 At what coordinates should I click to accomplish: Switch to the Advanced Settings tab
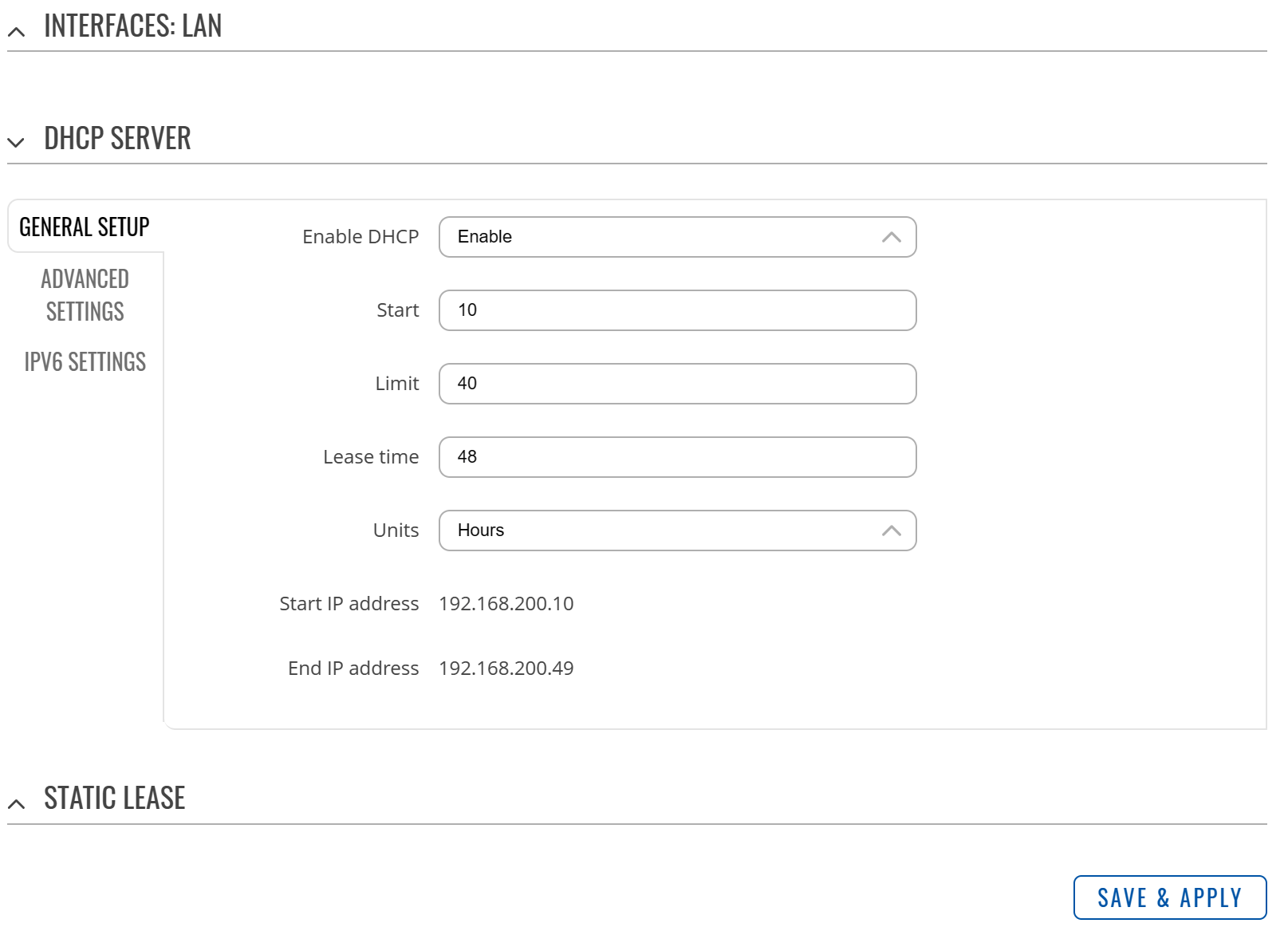pyautogui.click(x=85, y=294)
